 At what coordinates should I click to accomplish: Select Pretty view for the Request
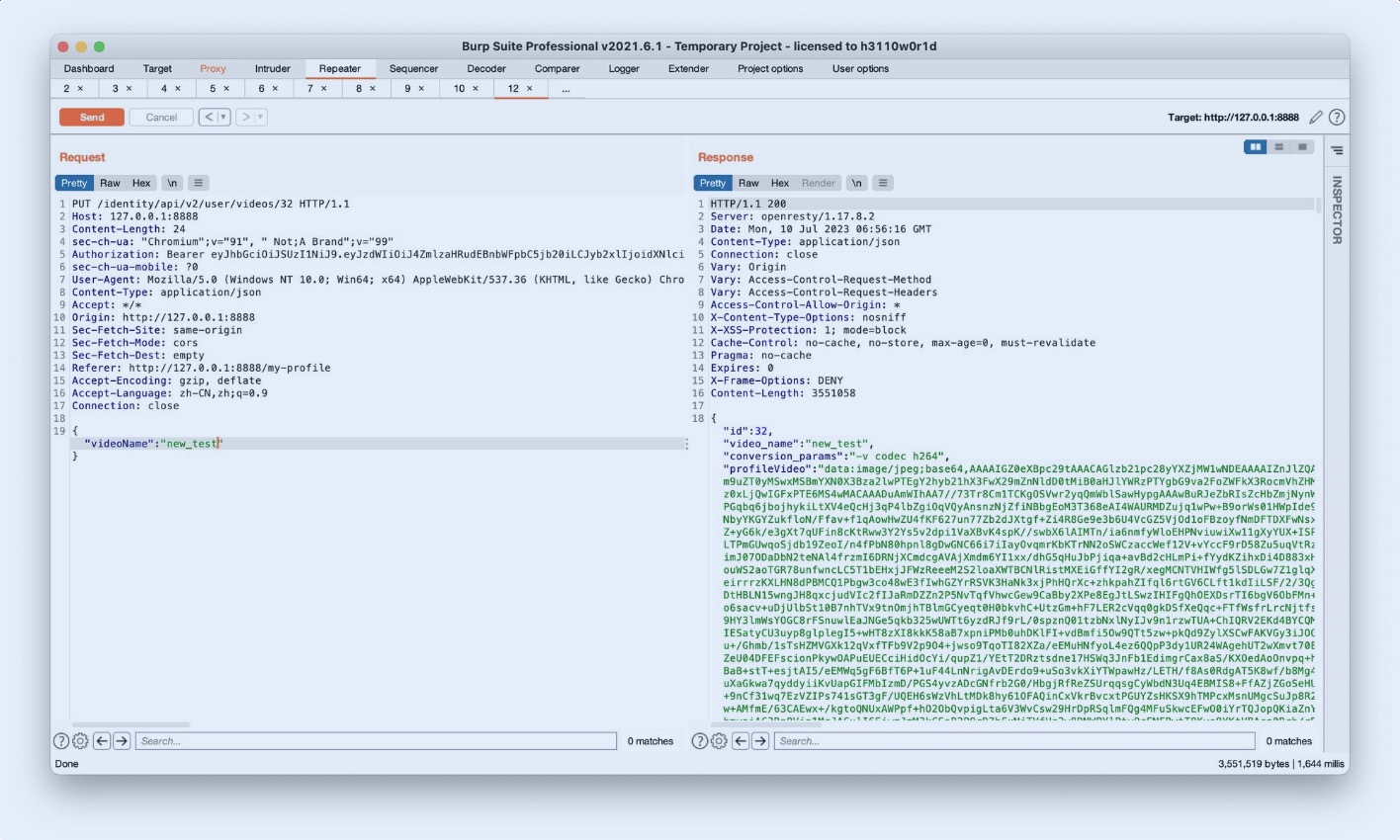[74, 183]
